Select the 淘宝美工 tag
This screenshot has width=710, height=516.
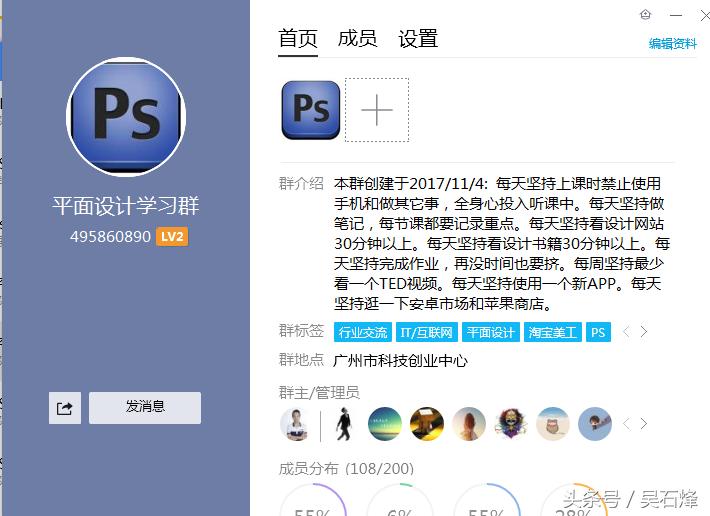click(x=553, y=332)
